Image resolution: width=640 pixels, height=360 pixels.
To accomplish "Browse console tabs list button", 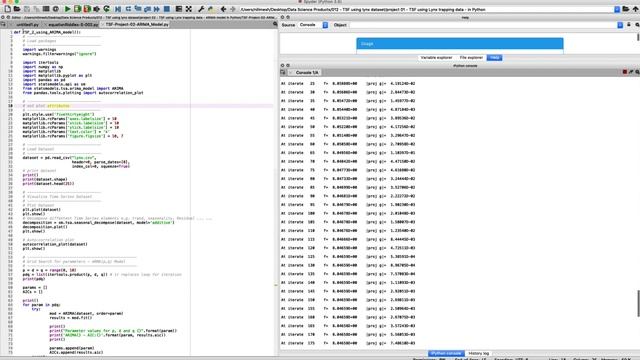I will tap(283, 73).
